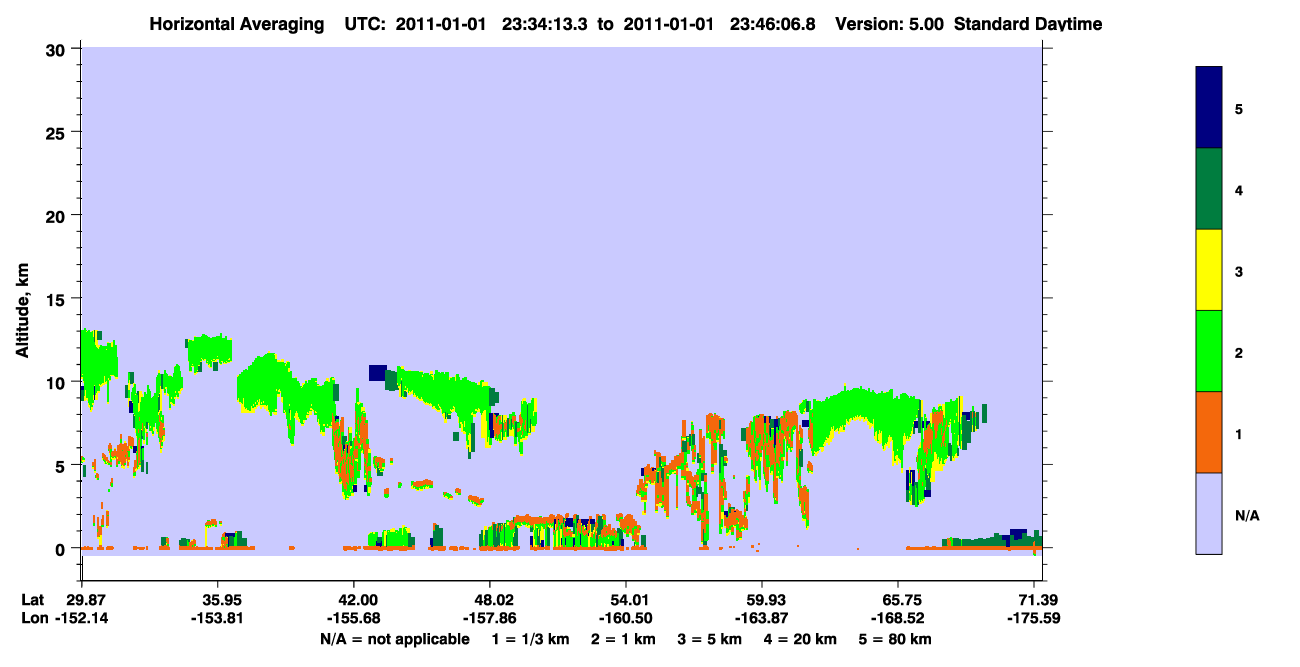The height and width of the screenshot is (667, 1300).
Task: Click the longitude value '-175.59'
Action: [x=1034, y=618]
